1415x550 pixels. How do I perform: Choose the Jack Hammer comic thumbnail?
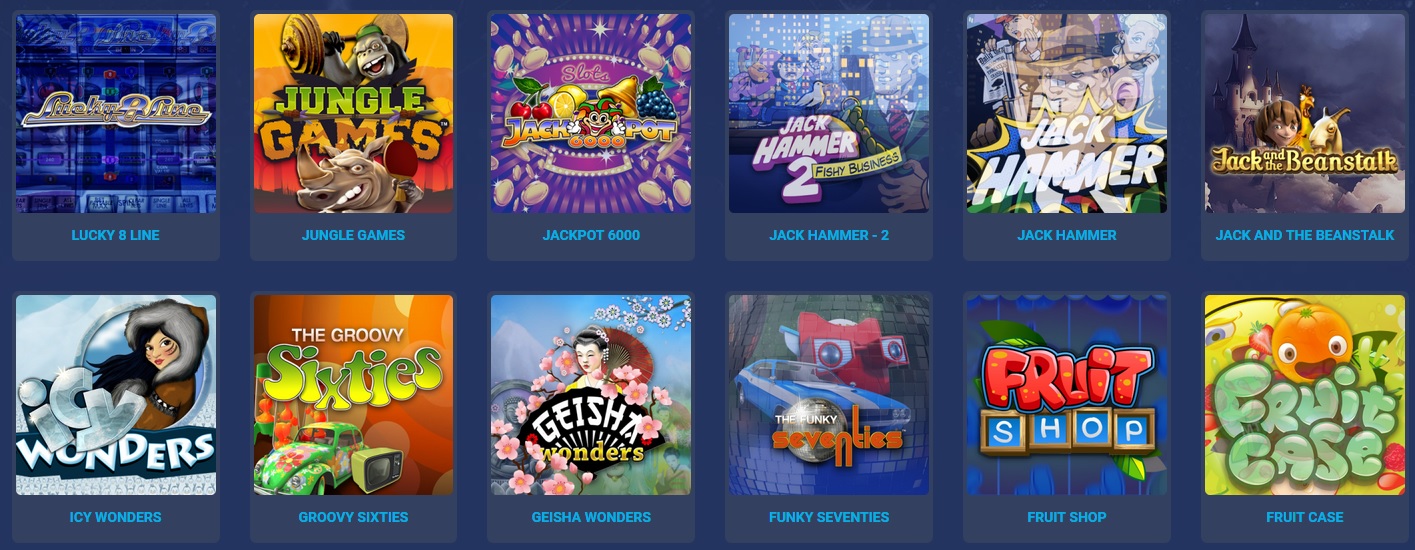(x=1067, y=113)
